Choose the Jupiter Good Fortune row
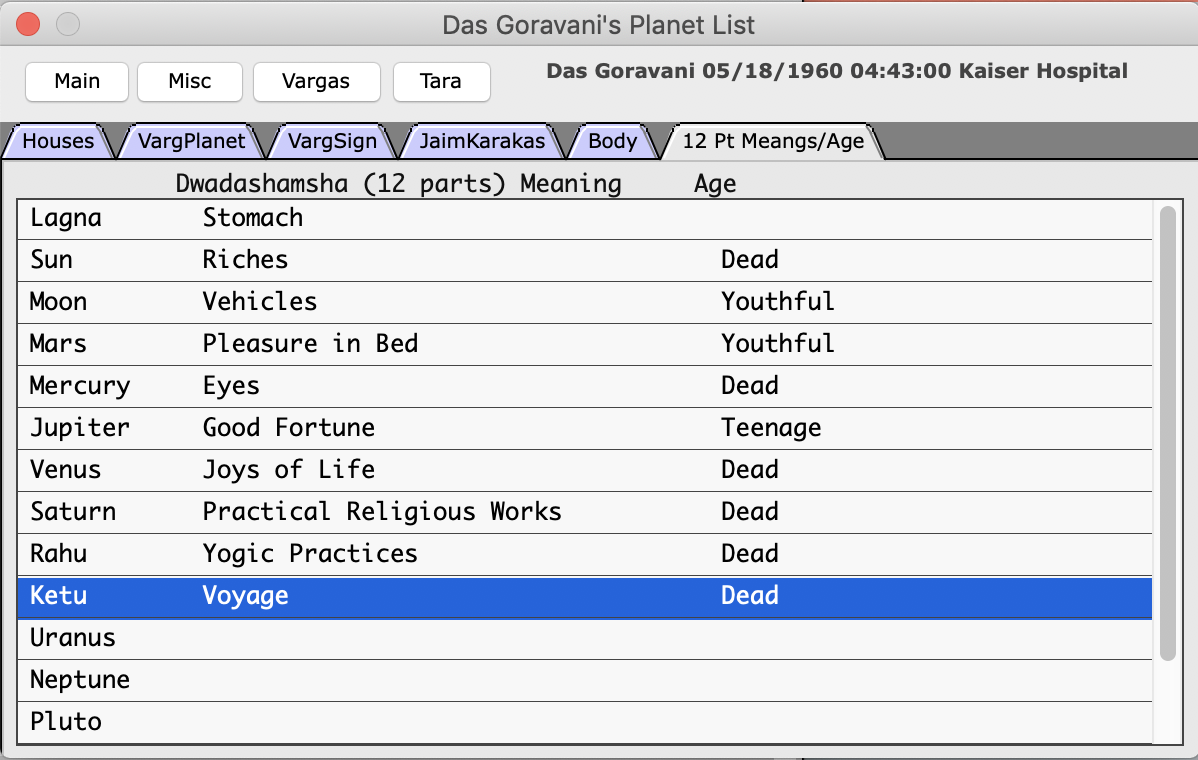1198x760 pixels. click(x=584, y=428)
